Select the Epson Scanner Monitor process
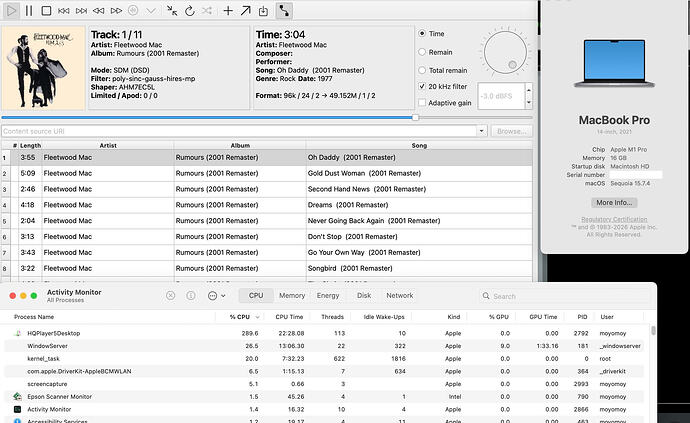 [326, 397]
